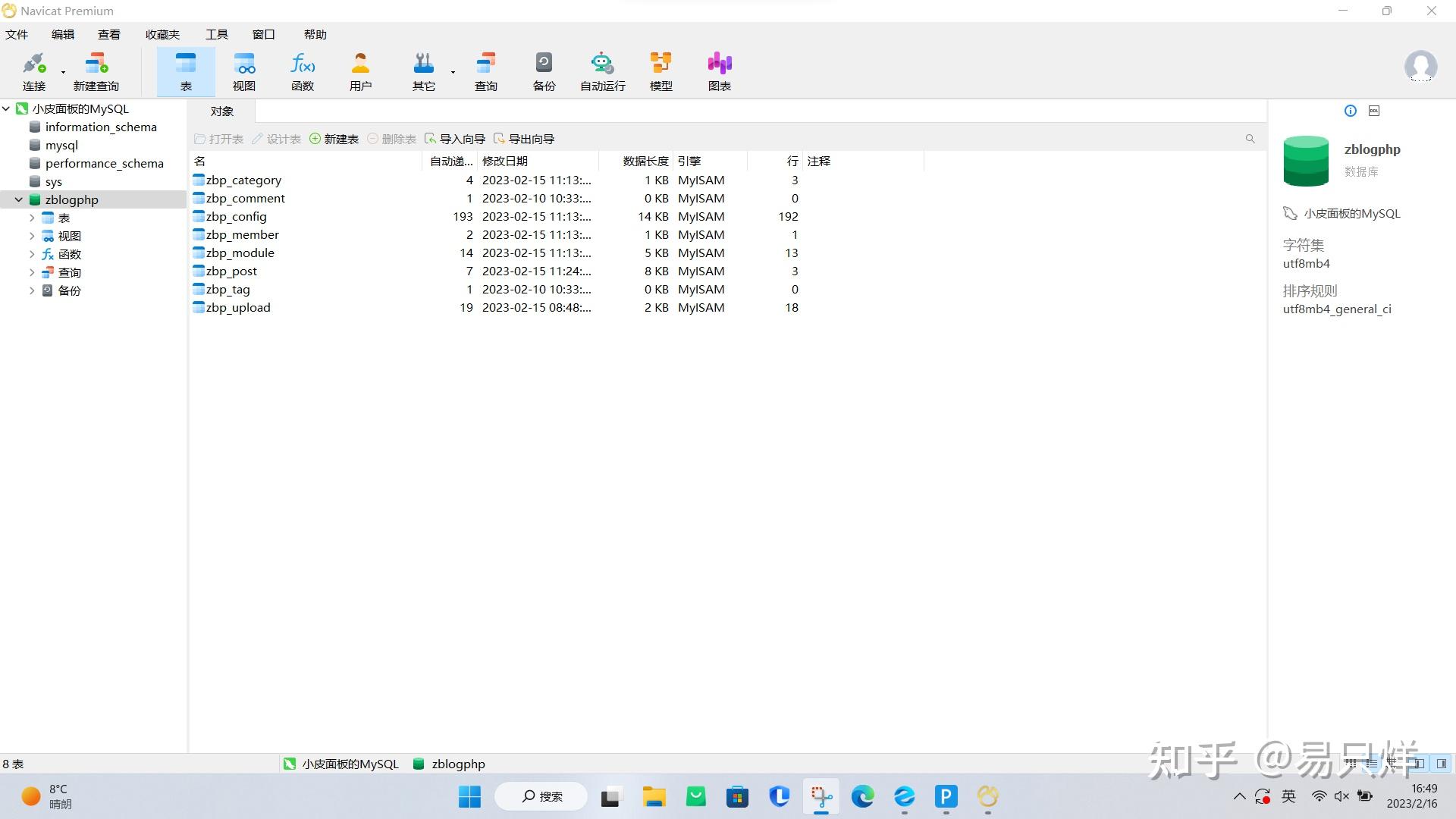This screenshot has height=819, width=1456.
Task: Collapse the zblogphp database node
Action: [x=18, y=199]
